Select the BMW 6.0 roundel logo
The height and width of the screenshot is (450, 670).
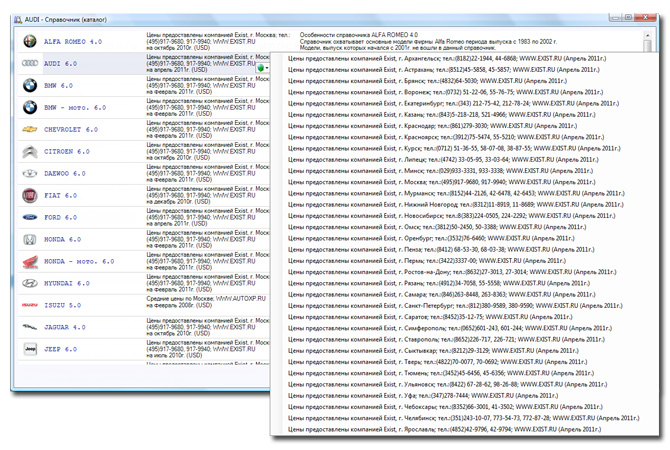[29, 85]
